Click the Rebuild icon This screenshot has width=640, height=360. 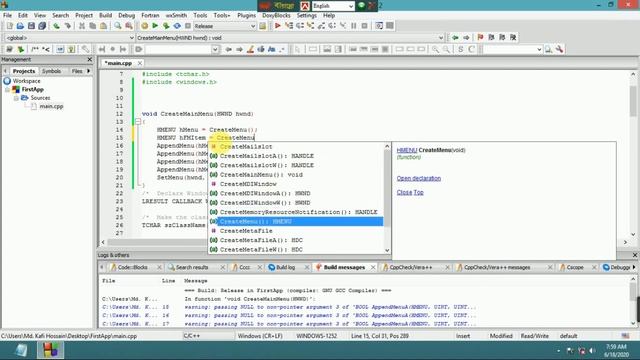coord(177,26)
